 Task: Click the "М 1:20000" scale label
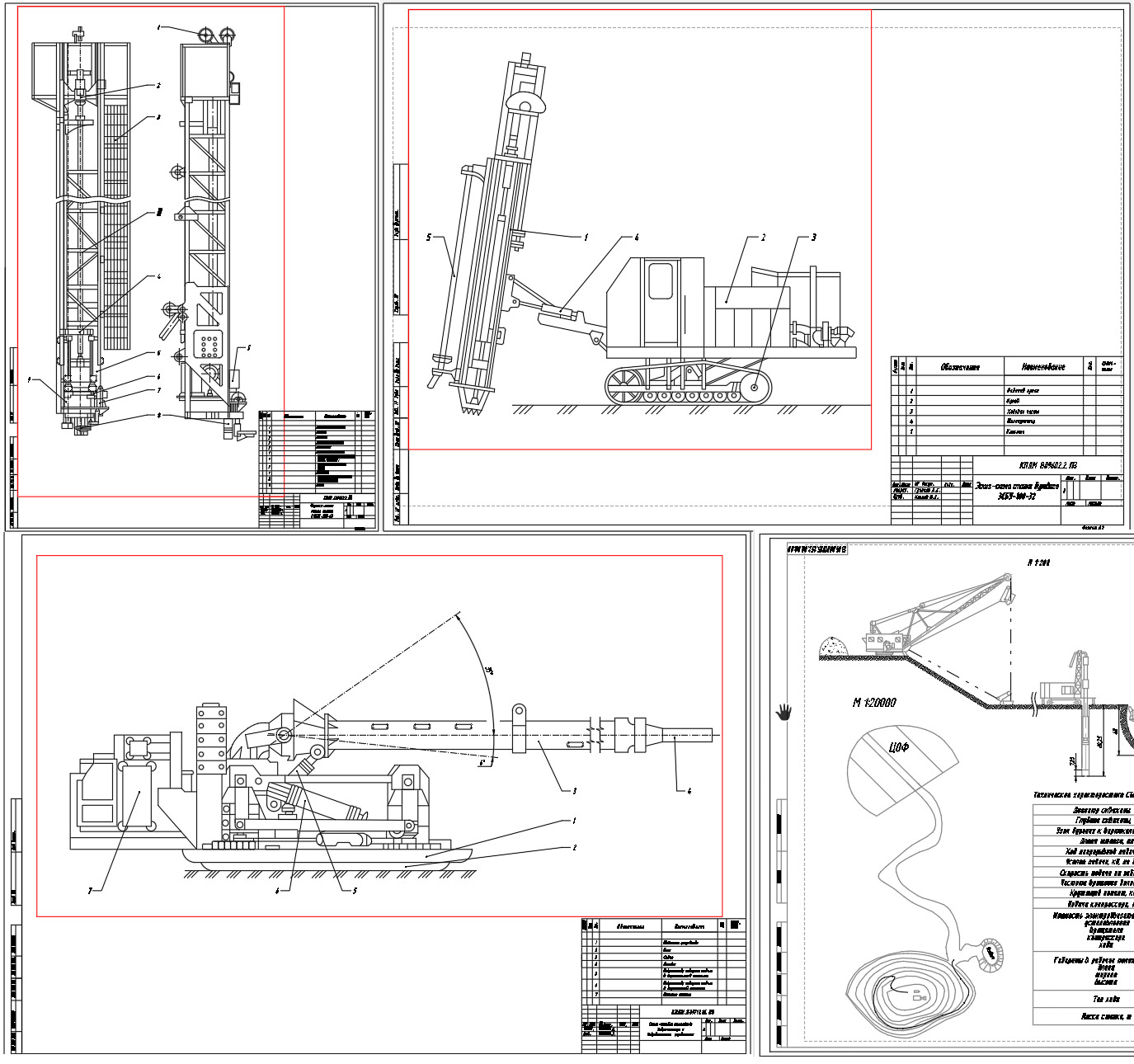click(x=874, y=703)
